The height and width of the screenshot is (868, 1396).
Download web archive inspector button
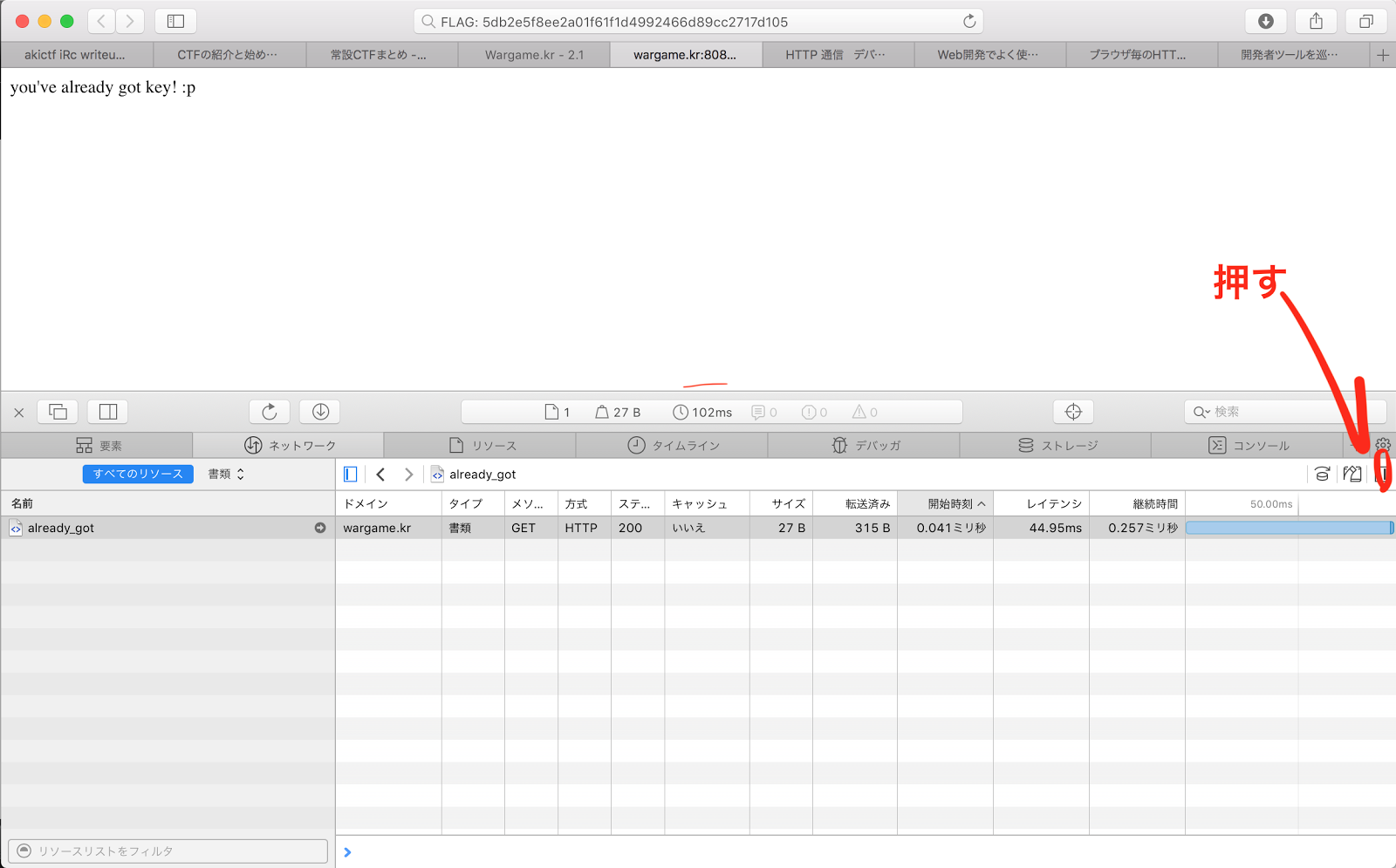click(x=320, y=411)
